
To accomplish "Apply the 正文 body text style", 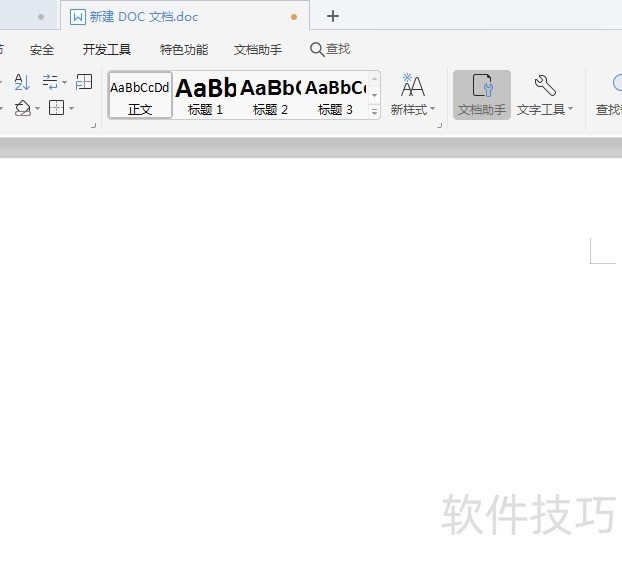I will tap(140, 95).
